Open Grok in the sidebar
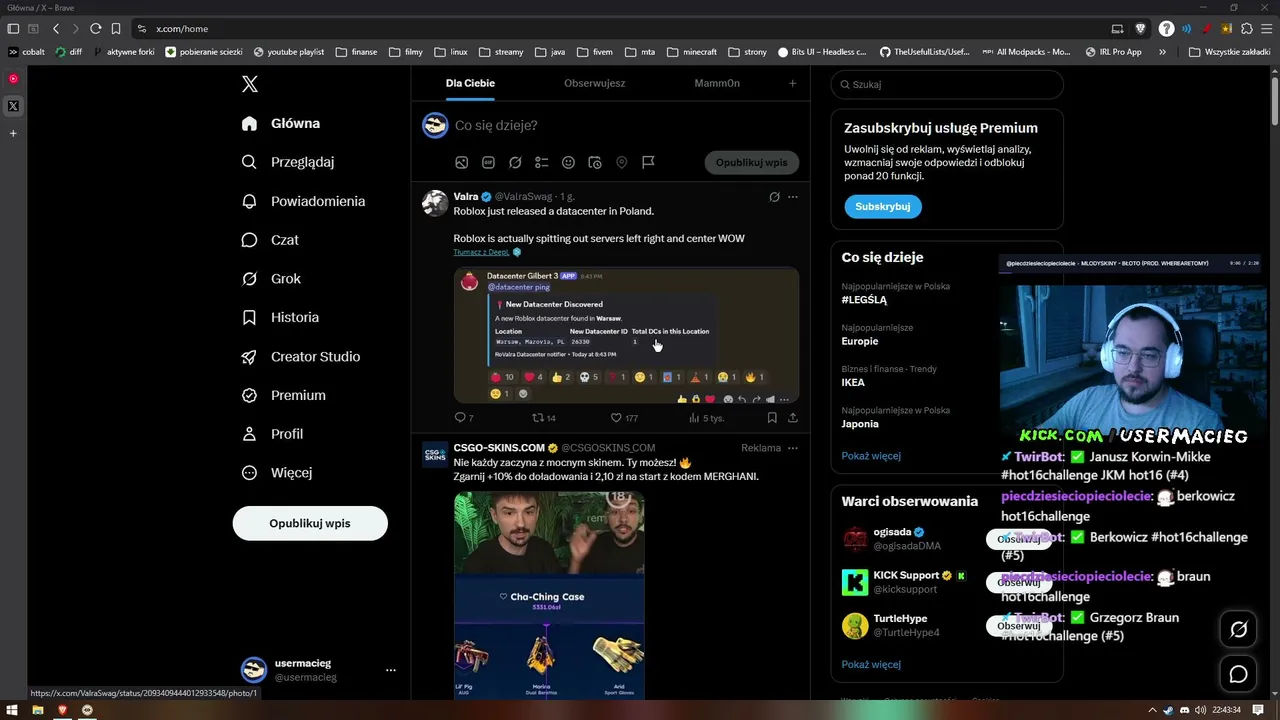Image resolution: width=1280 pixels, height=720 pixels. [x=271, y=279]
